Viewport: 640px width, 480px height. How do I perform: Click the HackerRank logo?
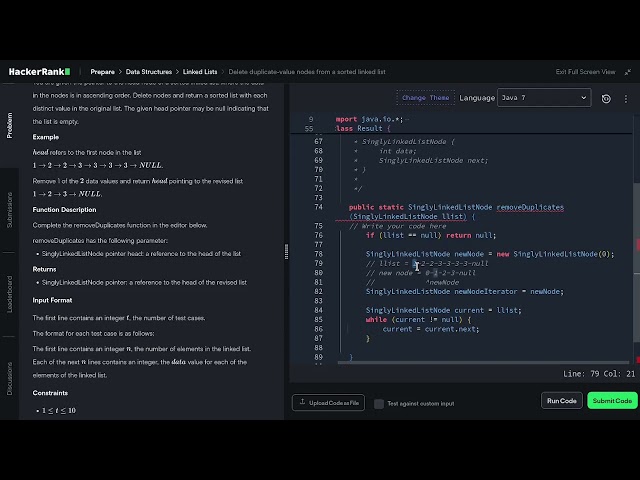click(39, 72)
